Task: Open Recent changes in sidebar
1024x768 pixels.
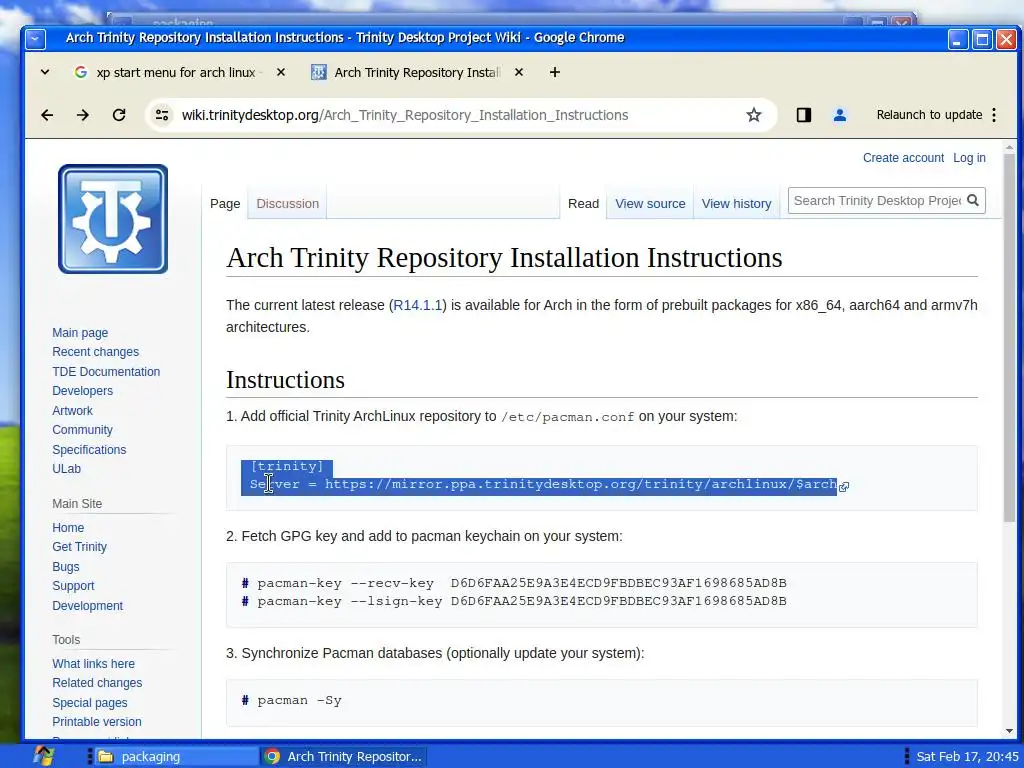Action: coord(95,352)
